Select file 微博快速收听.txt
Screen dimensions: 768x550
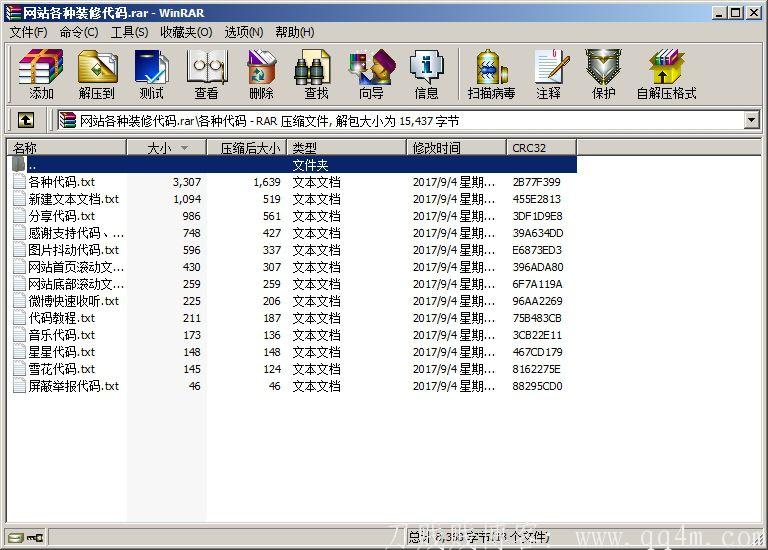73,301
